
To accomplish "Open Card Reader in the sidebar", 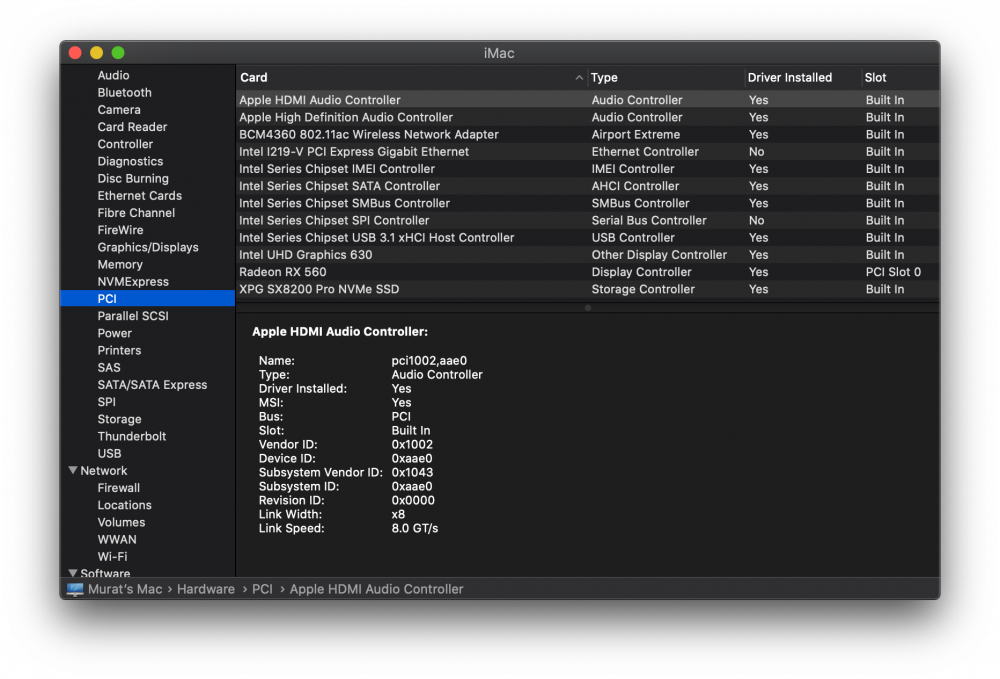I will tap(132, 127).
